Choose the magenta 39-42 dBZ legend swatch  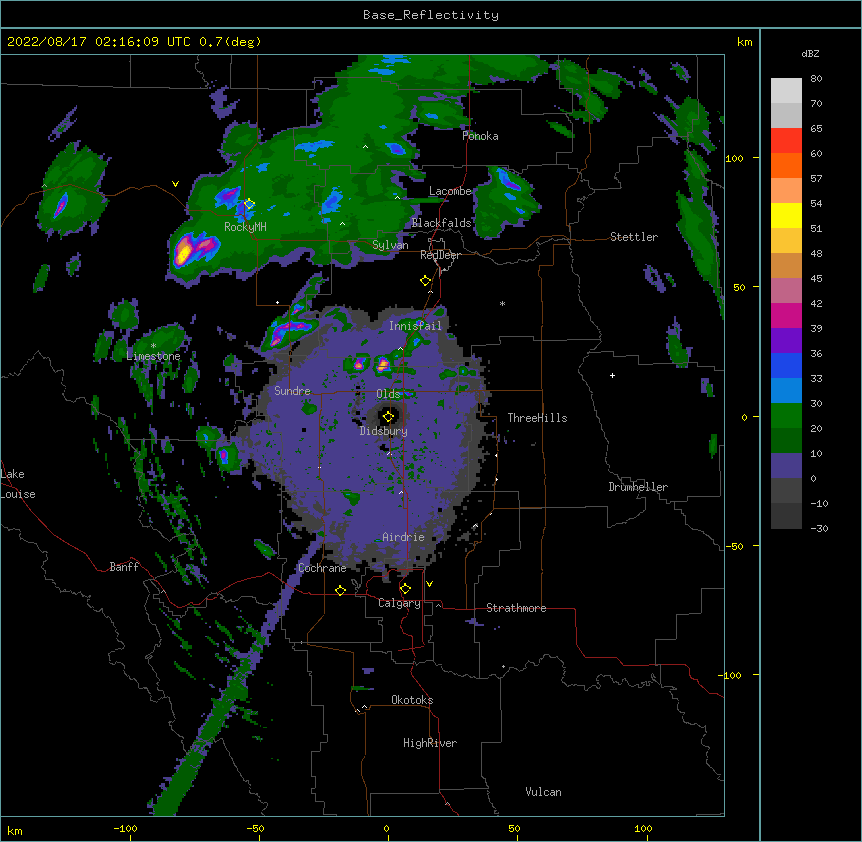(786, 315)
